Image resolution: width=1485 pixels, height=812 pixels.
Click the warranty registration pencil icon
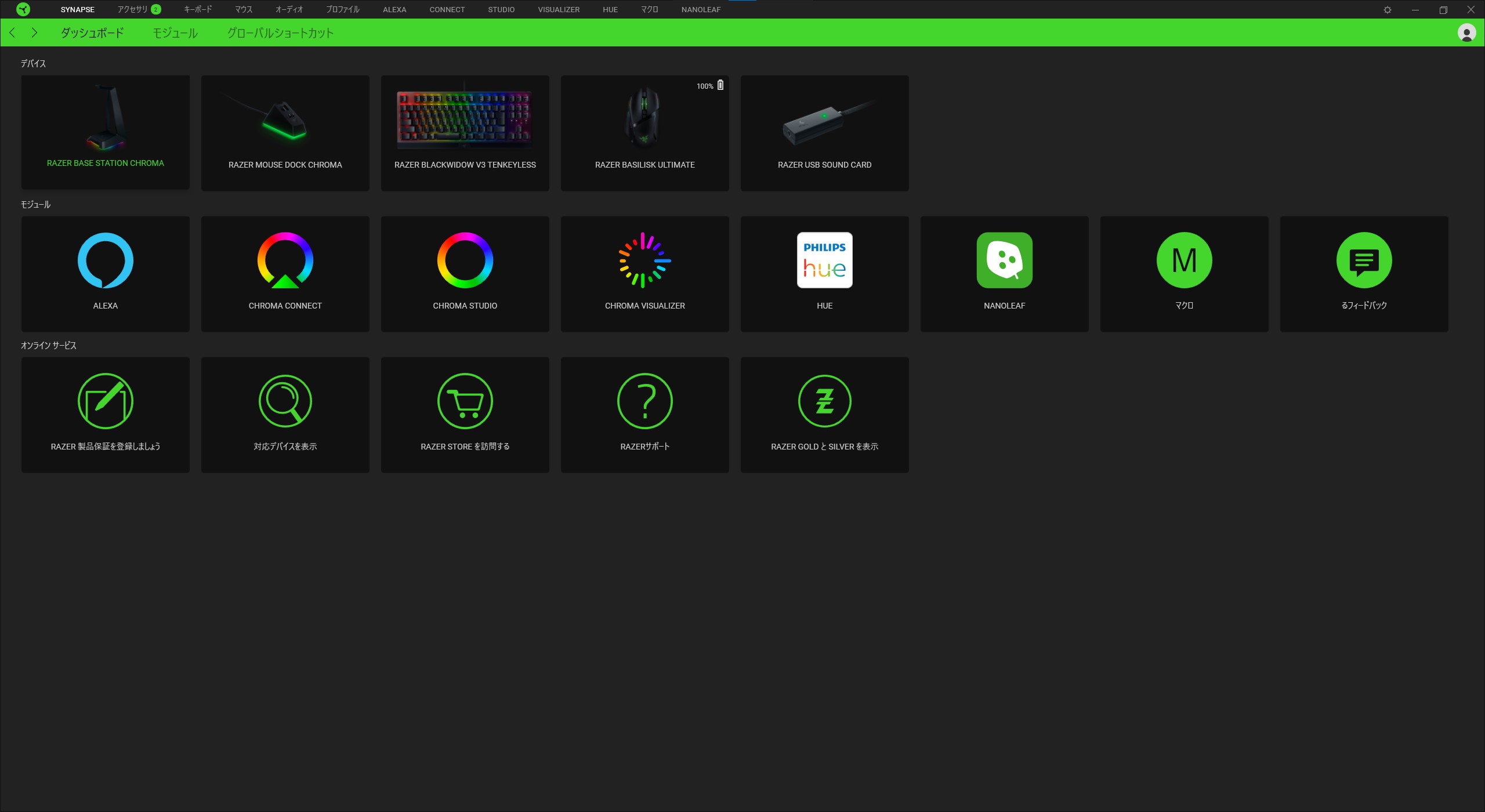[106, 401]
